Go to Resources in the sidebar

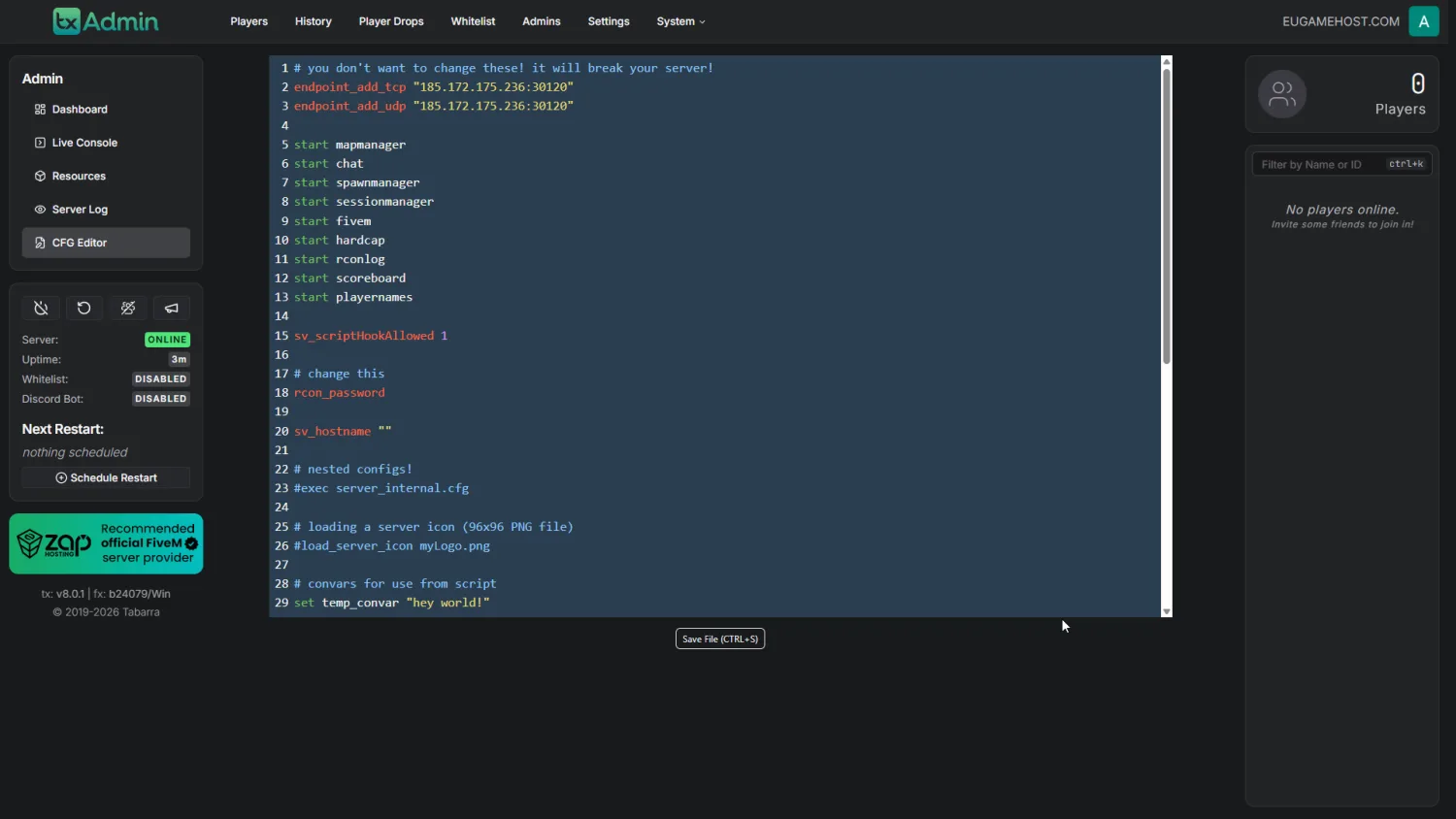[106, 176]
